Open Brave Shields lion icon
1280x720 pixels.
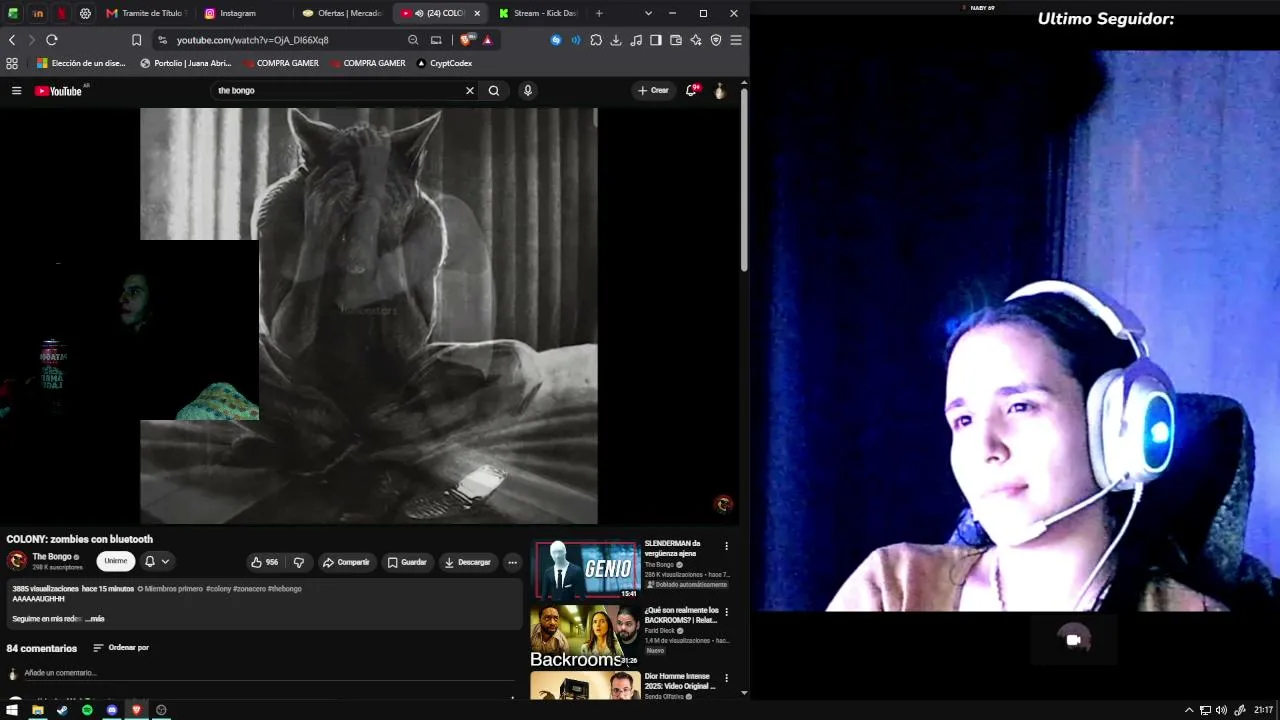coord(467,40)
